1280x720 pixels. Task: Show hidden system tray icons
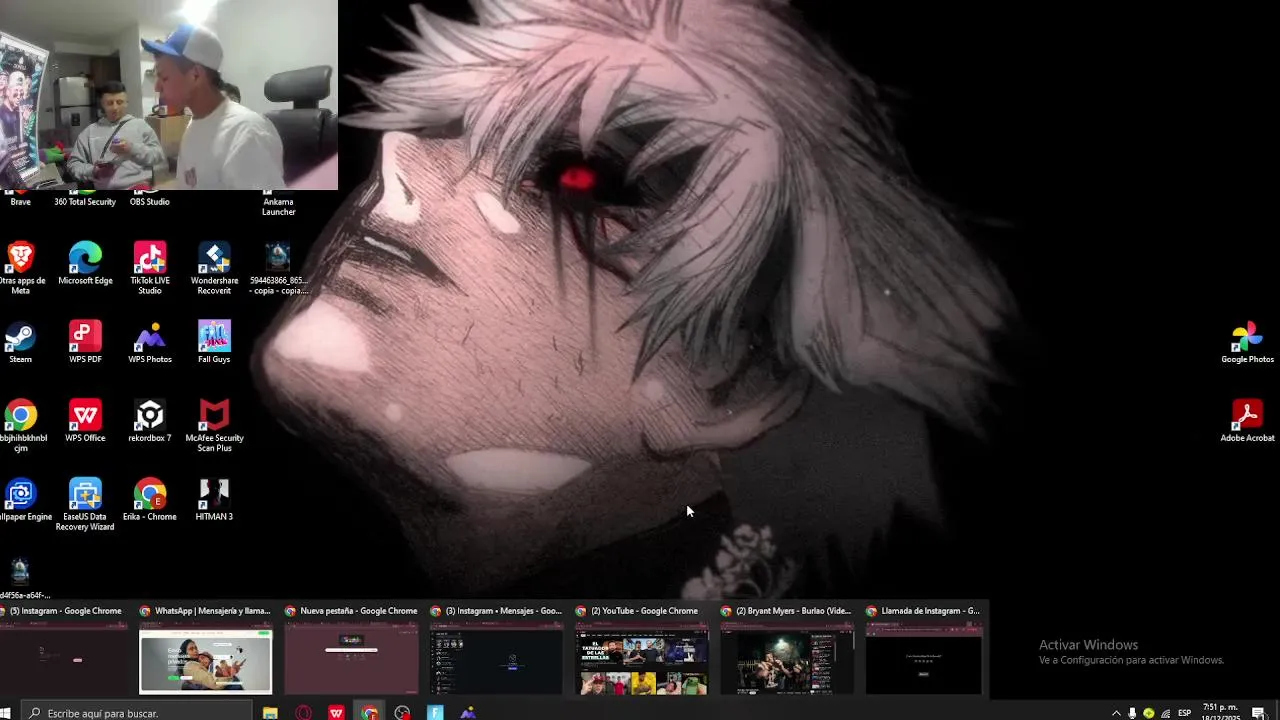click(1116, 713)
